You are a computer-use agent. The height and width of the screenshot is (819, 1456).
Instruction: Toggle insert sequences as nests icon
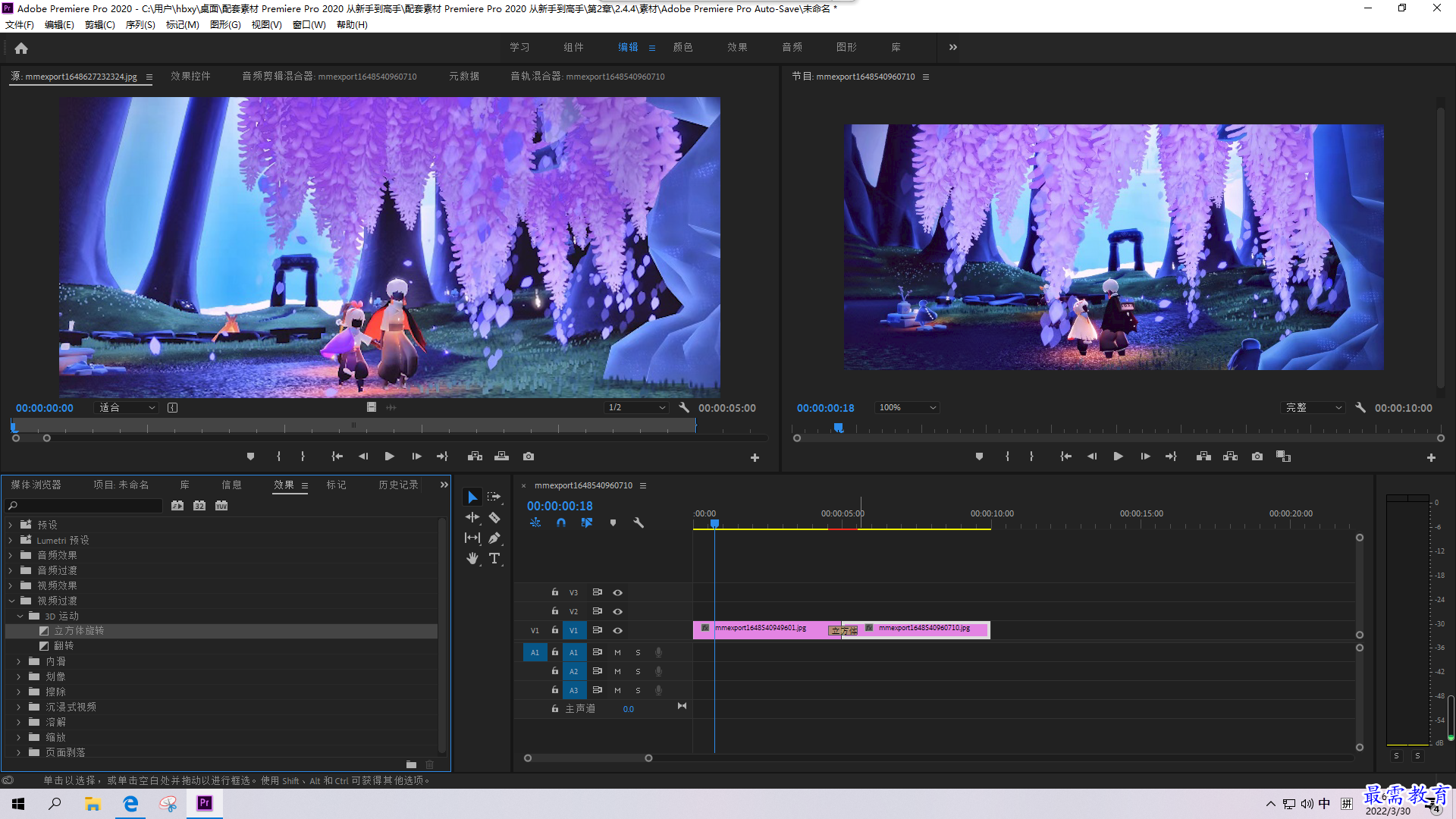[535, 522]
